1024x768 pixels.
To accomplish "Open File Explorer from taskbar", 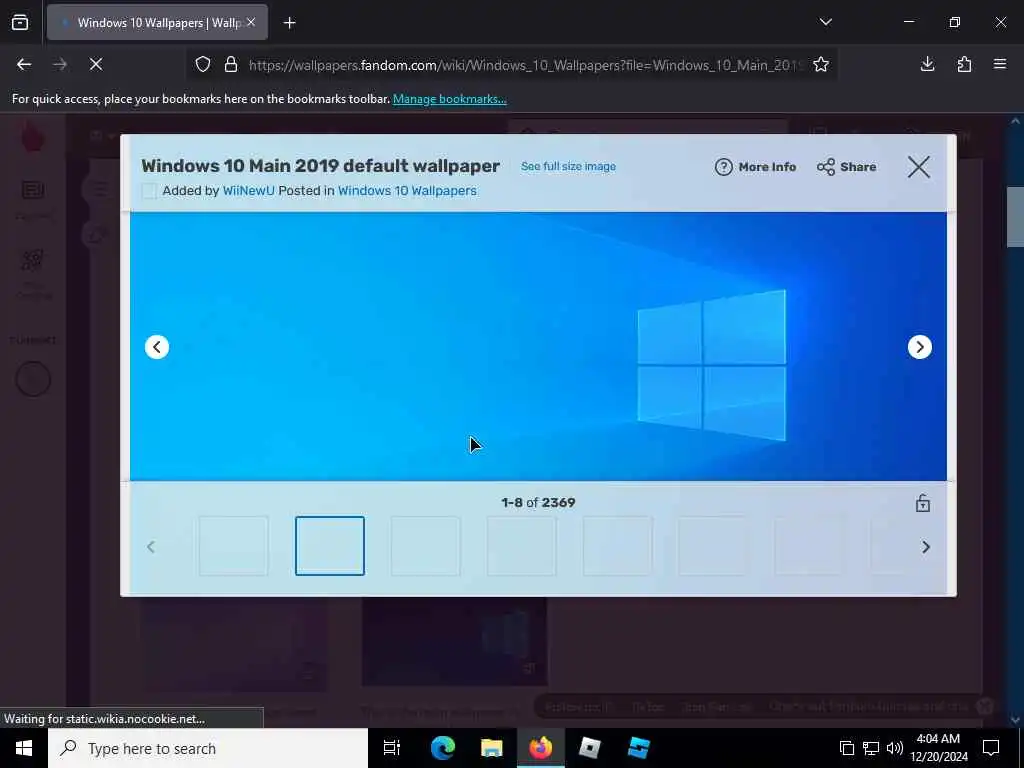I will point(491,748).
